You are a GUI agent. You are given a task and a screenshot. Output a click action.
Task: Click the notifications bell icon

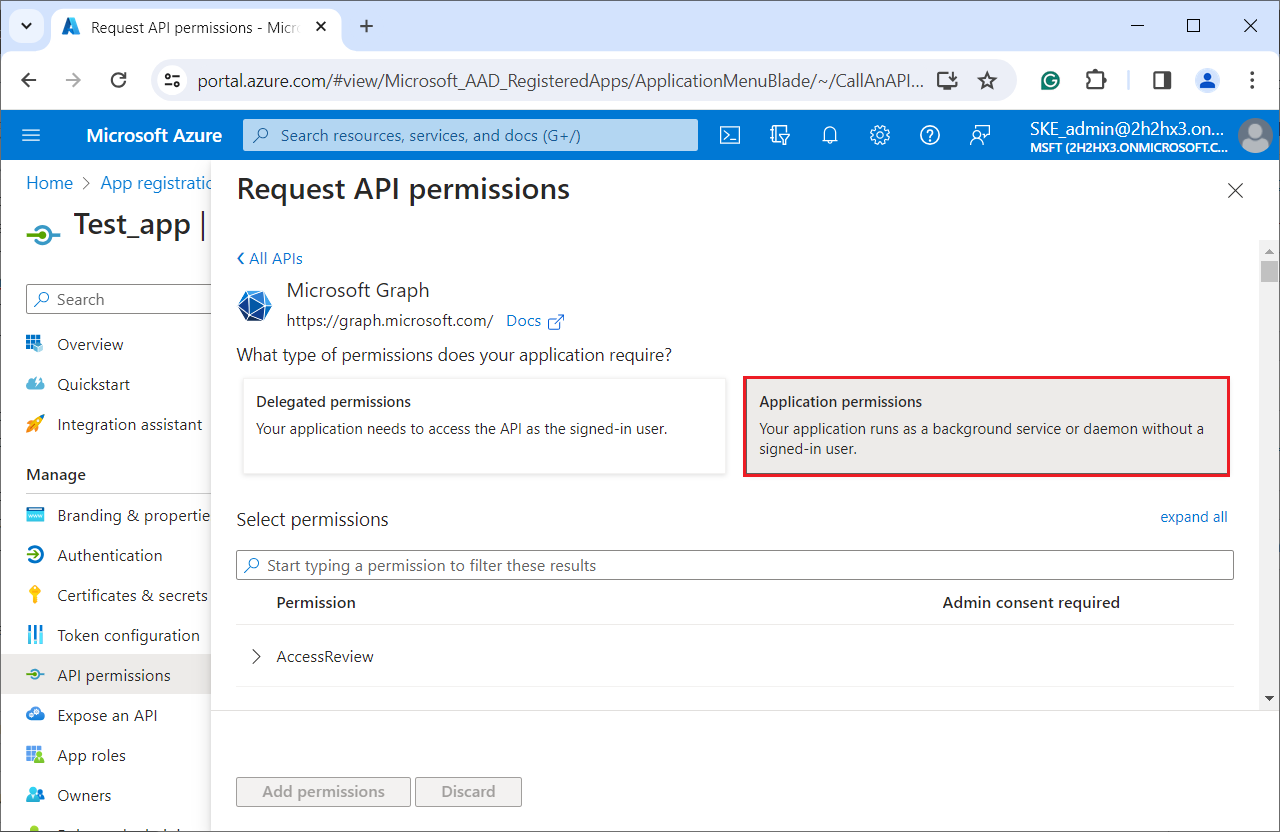830,135
